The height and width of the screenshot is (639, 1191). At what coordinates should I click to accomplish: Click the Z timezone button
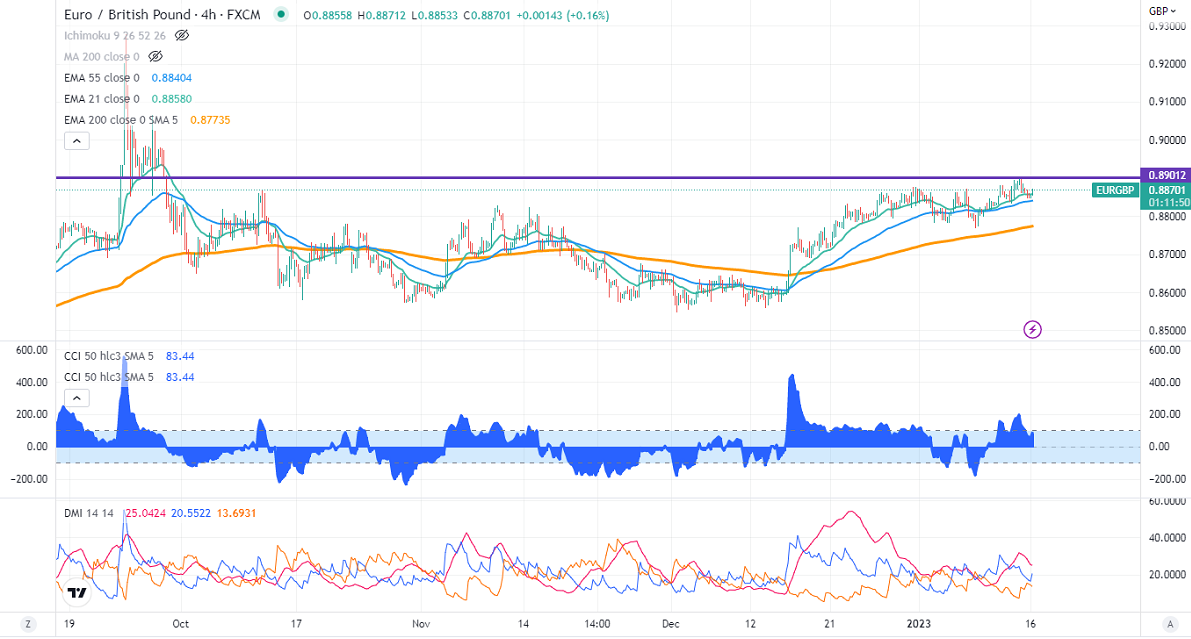[x=28, y=624]
